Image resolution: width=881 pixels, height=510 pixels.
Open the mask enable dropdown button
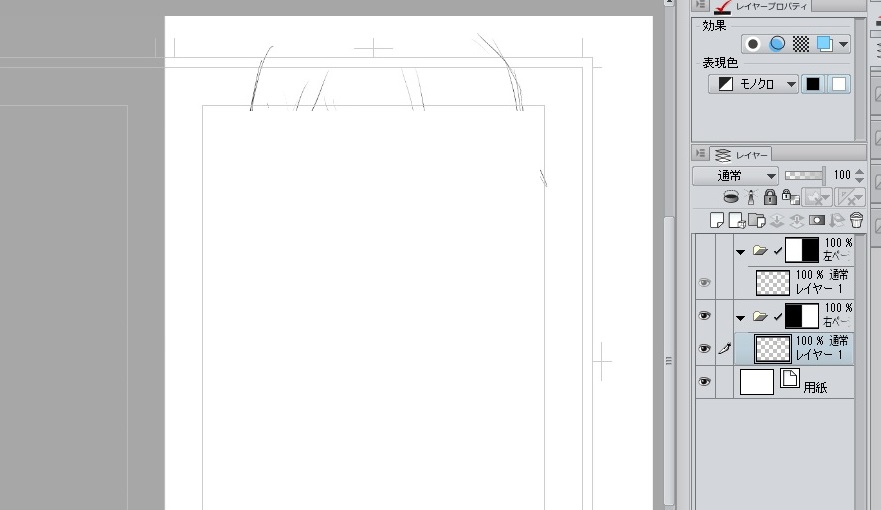[x=817, y=197]
